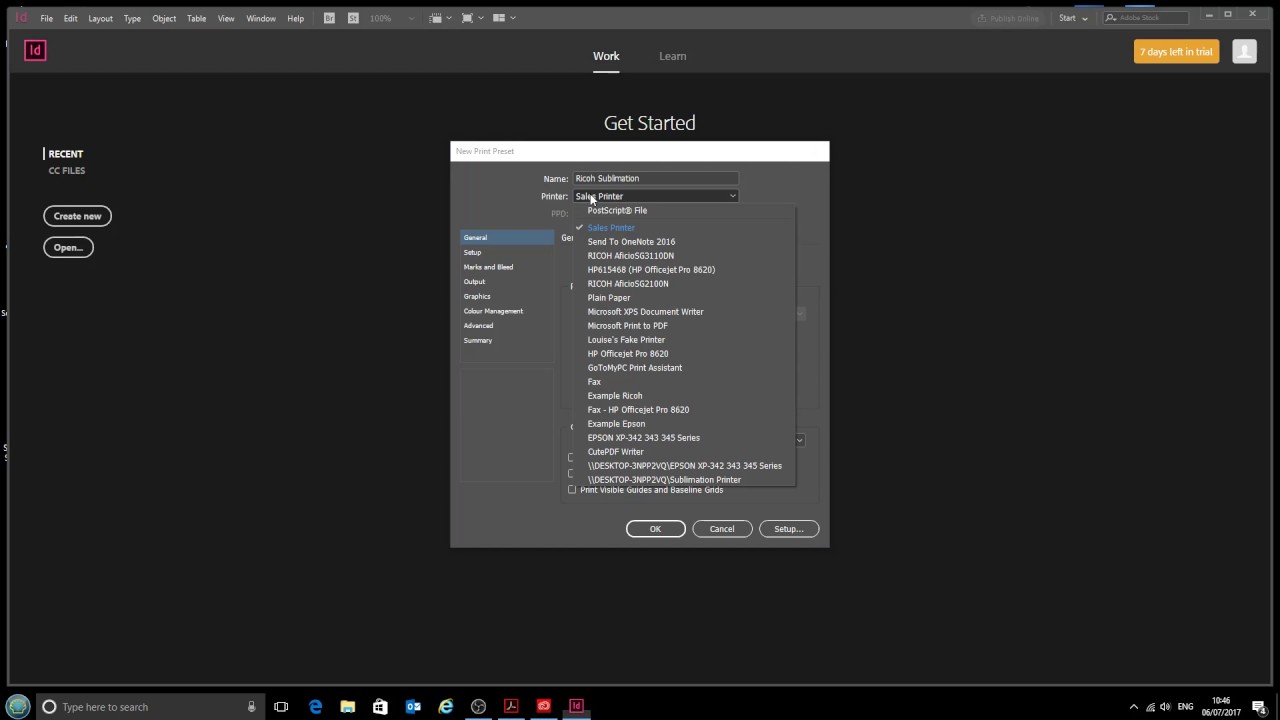Select Colour Management category
Image resolution: width=1280 pixels, height=720 pixels.
pos(507,311)
